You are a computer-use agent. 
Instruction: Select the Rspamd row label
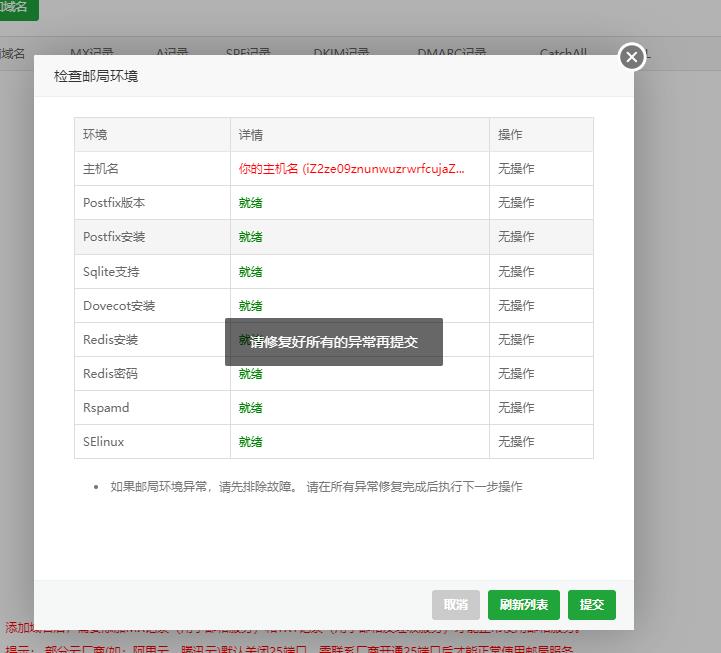tap(106, 408)
